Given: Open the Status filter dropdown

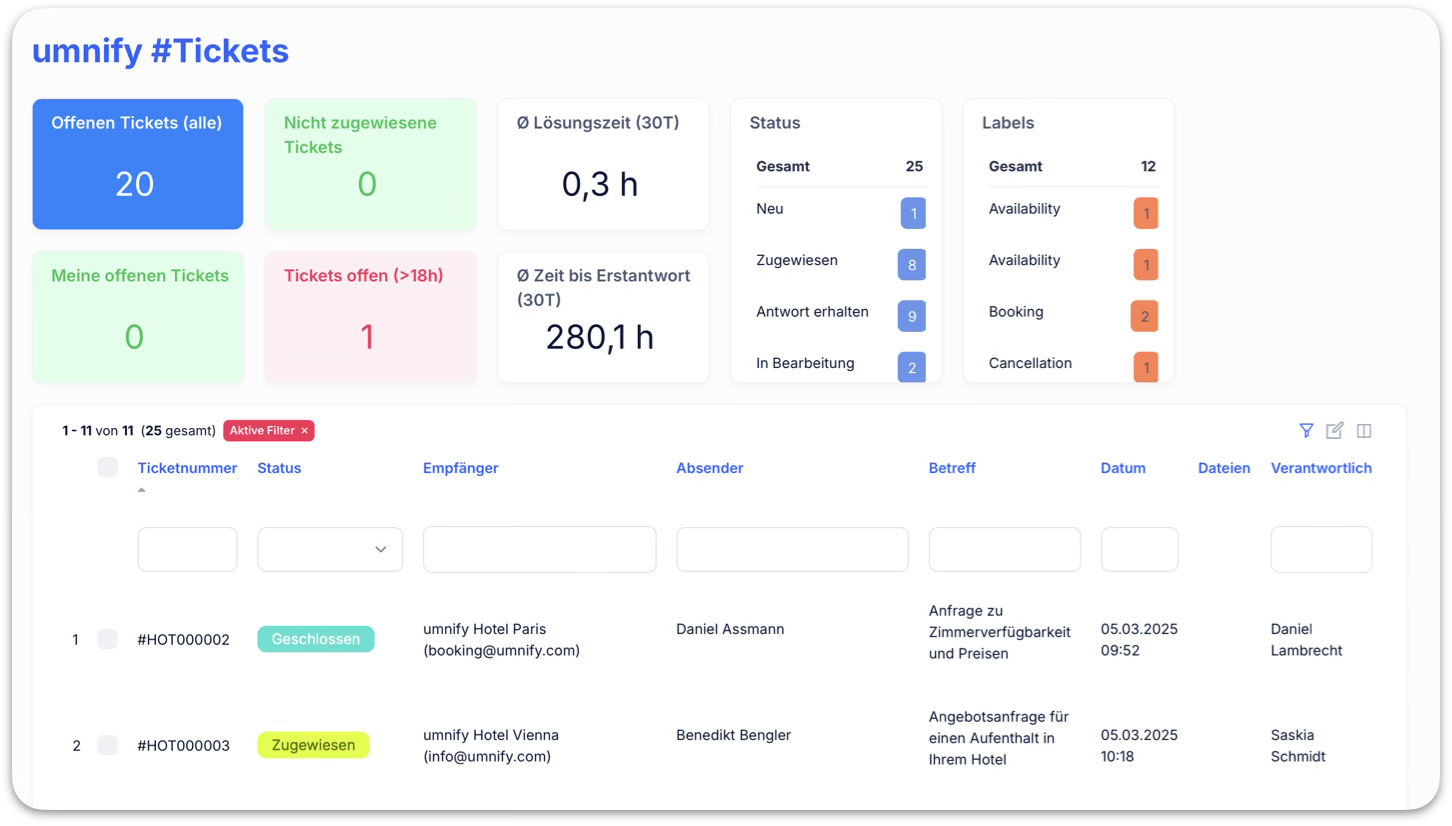Looking at the screenshot, I should point(330,549).
